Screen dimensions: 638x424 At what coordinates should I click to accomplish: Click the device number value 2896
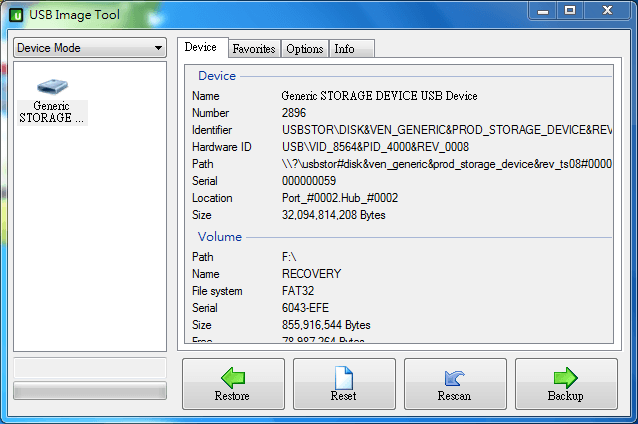click(294, 113)
